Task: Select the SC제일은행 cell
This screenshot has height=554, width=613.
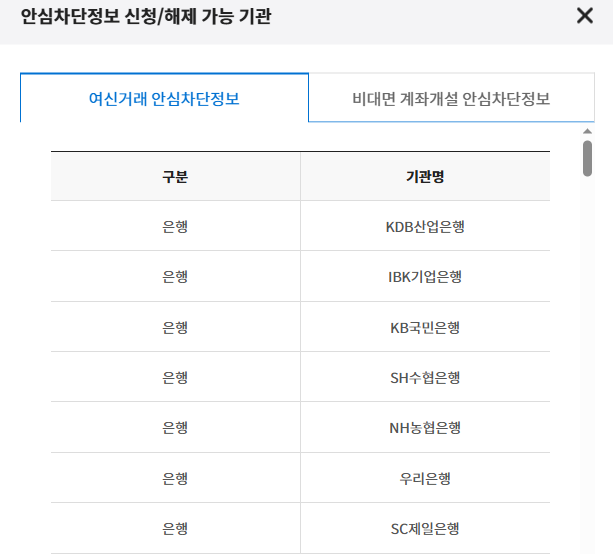Action: click(x=425, y=528)
